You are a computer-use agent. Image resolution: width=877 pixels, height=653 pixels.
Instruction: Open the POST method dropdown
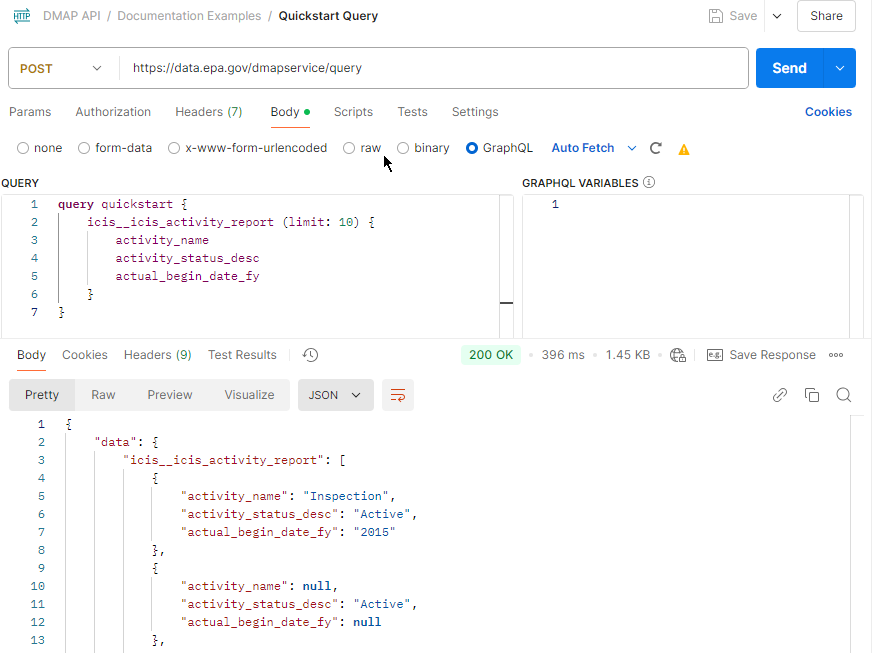[x=62, y=68]
